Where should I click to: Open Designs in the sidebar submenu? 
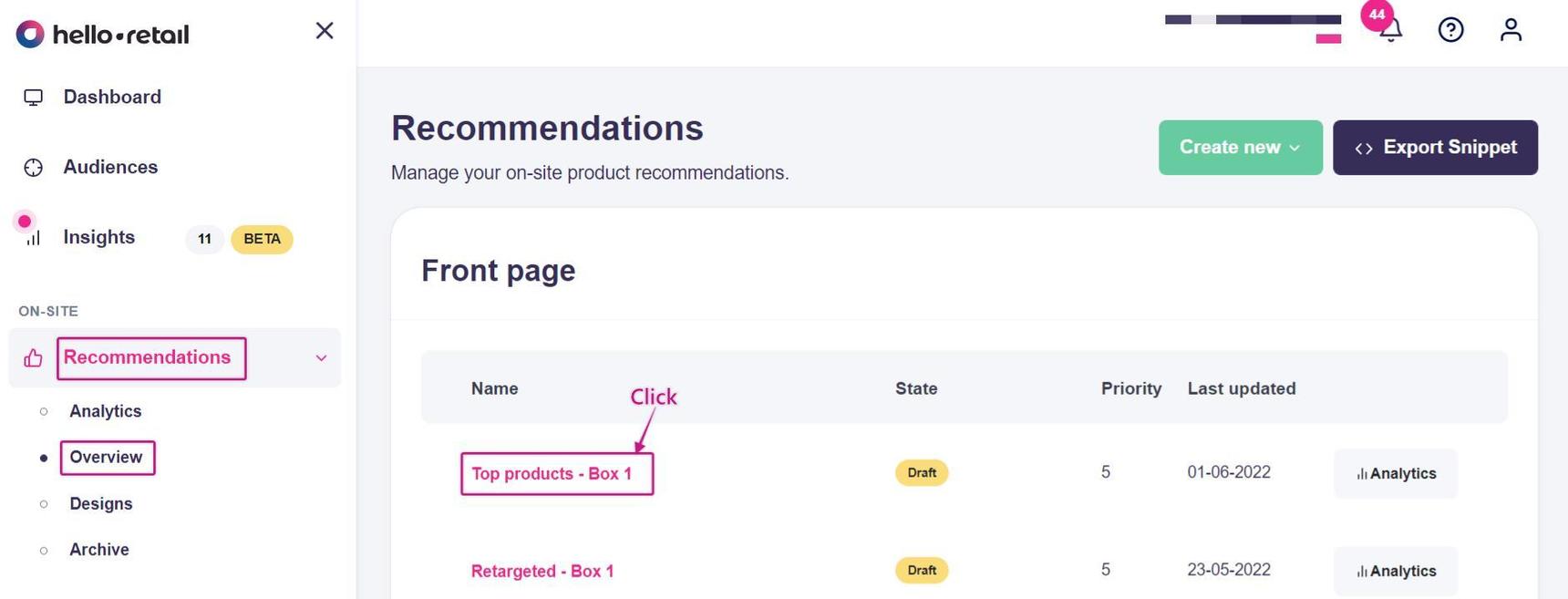click(100, 504)
